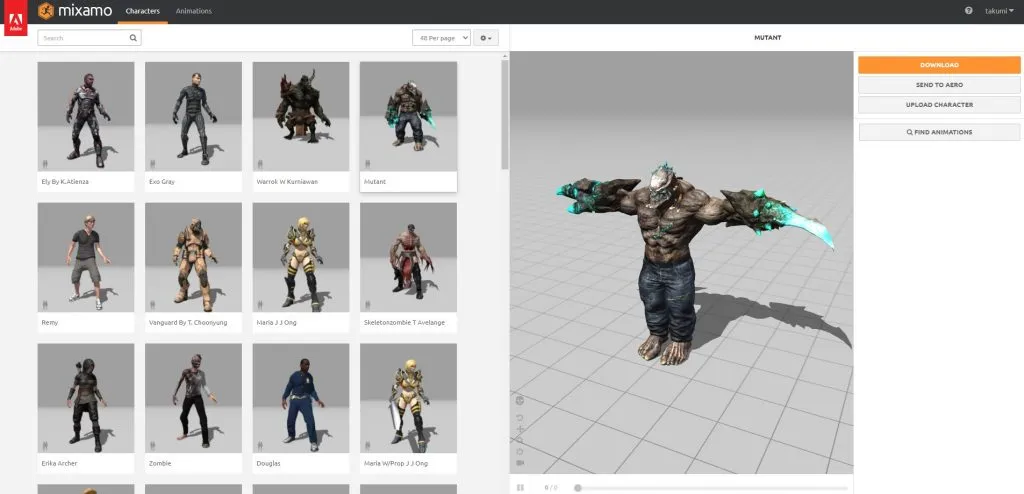Select the Warrok W Kurniawan character

[x=301, y=127]
